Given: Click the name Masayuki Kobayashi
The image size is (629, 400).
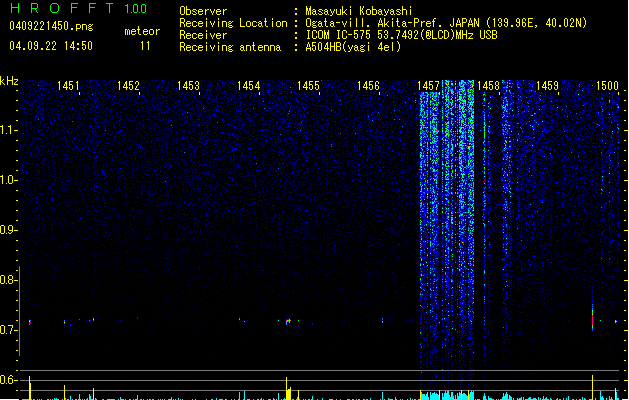Looking at the screenshot, I should 359,11.
